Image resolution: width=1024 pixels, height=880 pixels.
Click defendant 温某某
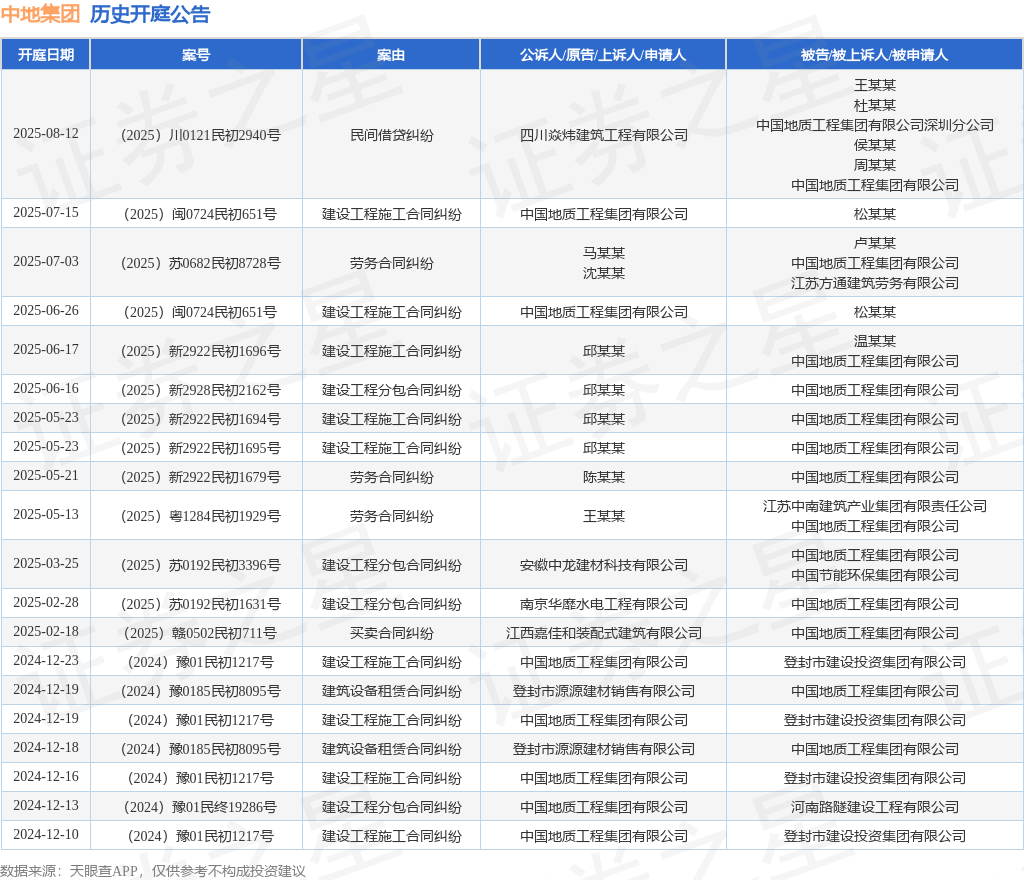tap(874, 341)
